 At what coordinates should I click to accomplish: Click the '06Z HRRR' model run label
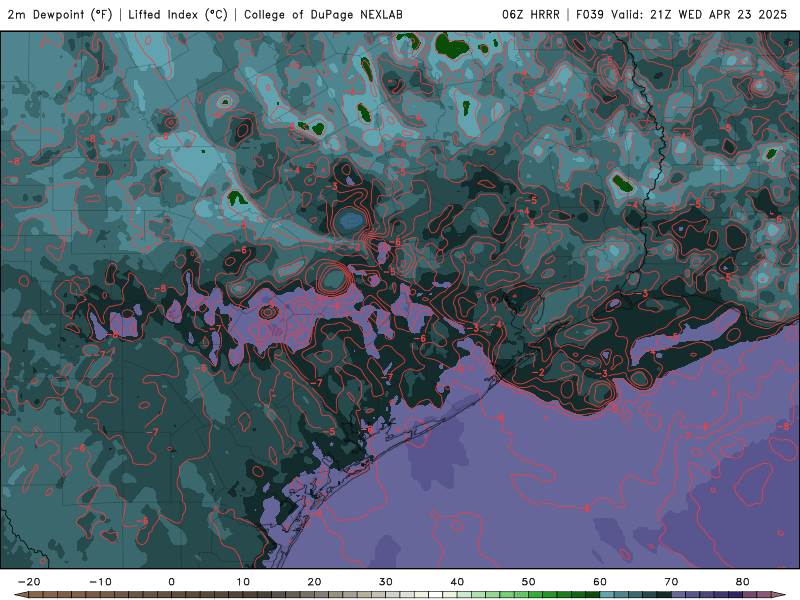pyautogui.click(x=531, y=14)
